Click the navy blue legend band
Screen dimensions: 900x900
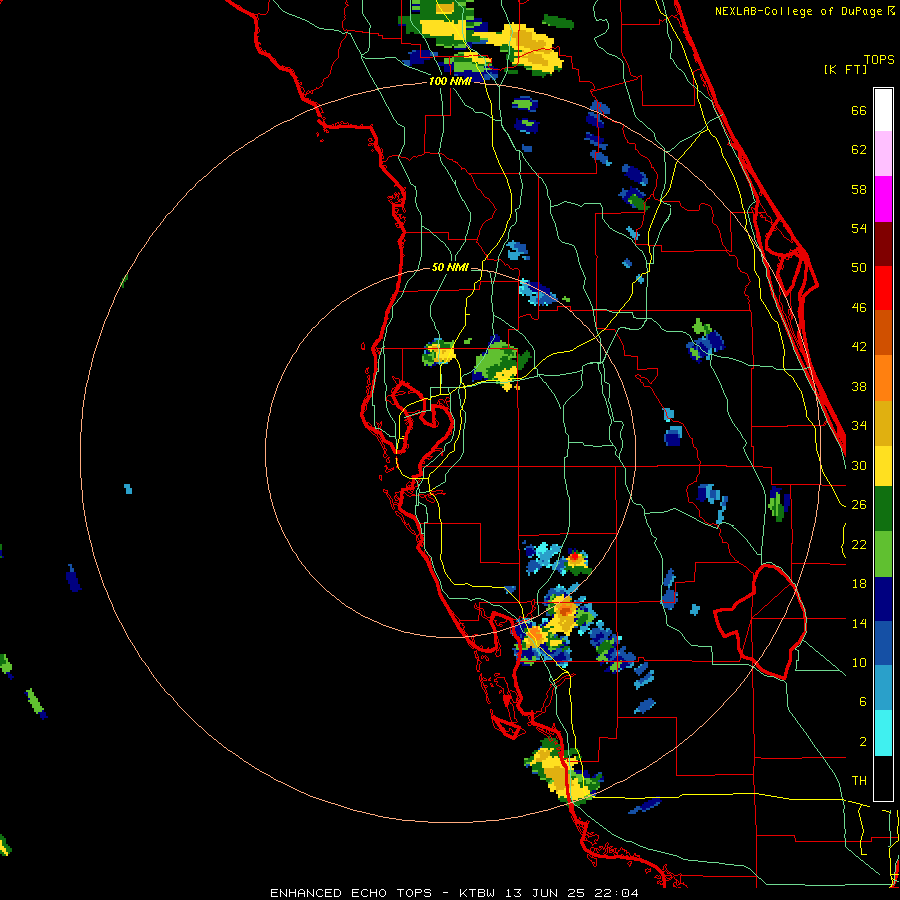883,599
